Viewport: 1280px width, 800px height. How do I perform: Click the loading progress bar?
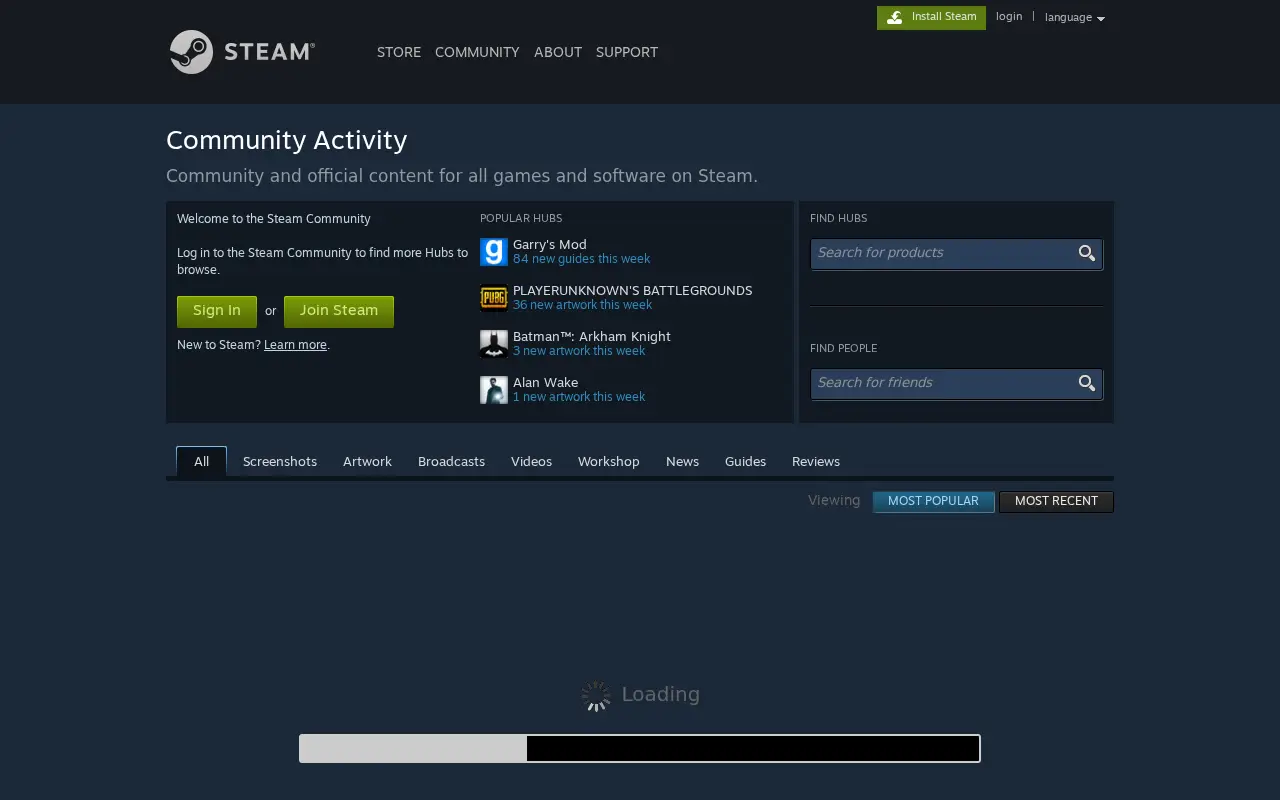640,748
